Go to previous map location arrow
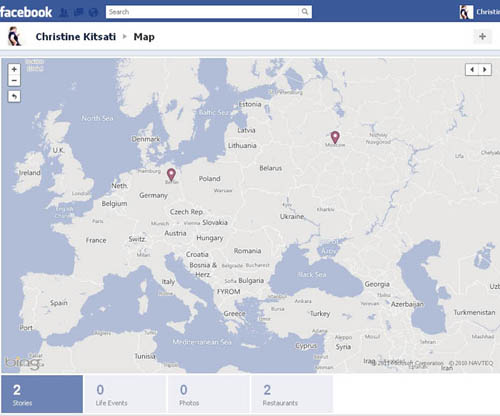The width and height of the screenshot is (500, 416). point(472,69)
